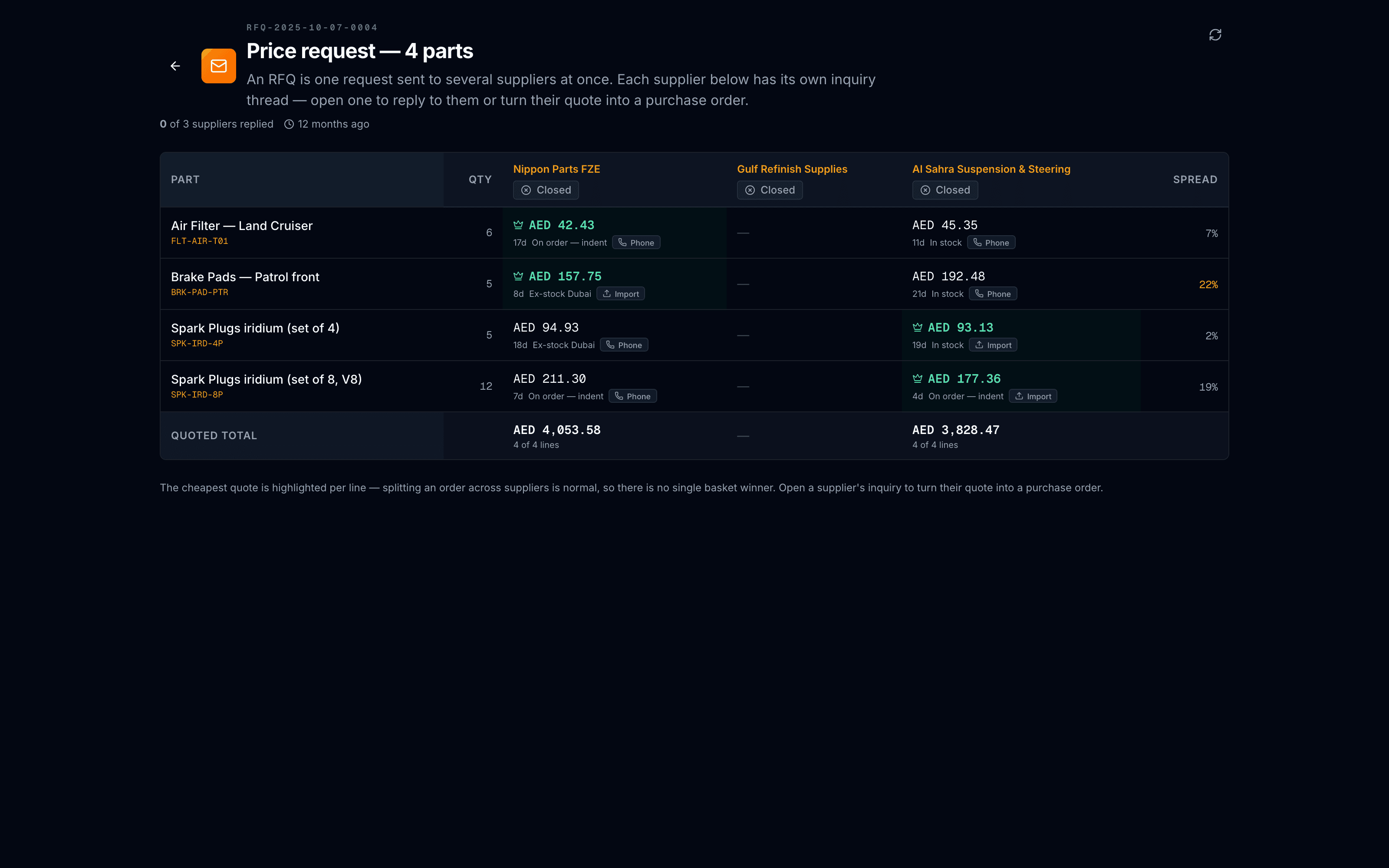Click the SPREAD column header
The height and width of the screenshot is (868, 1389).
click(1195, 180)
